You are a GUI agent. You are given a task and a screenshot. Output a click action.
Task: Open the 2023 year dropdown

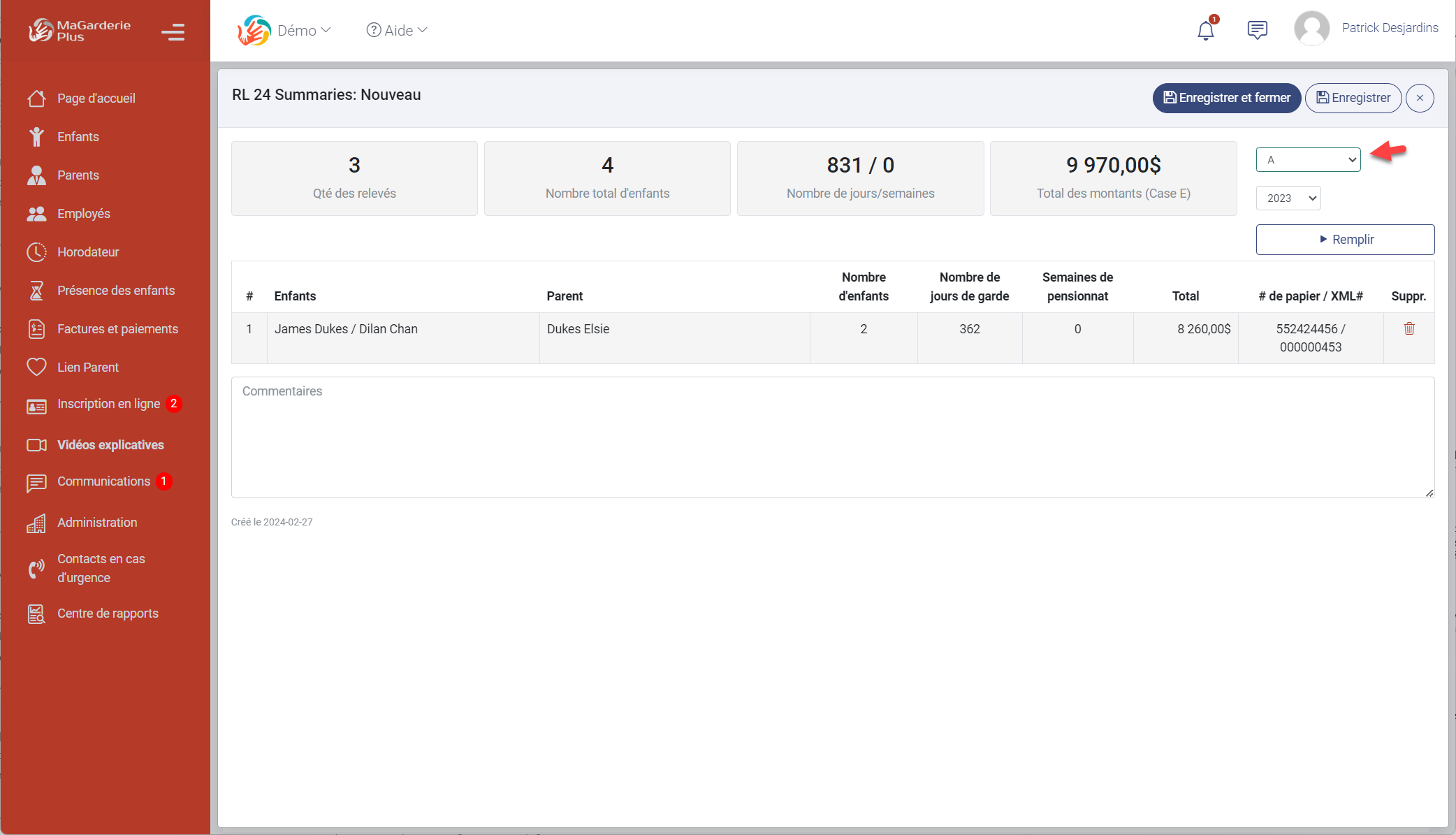point(1288,198)
